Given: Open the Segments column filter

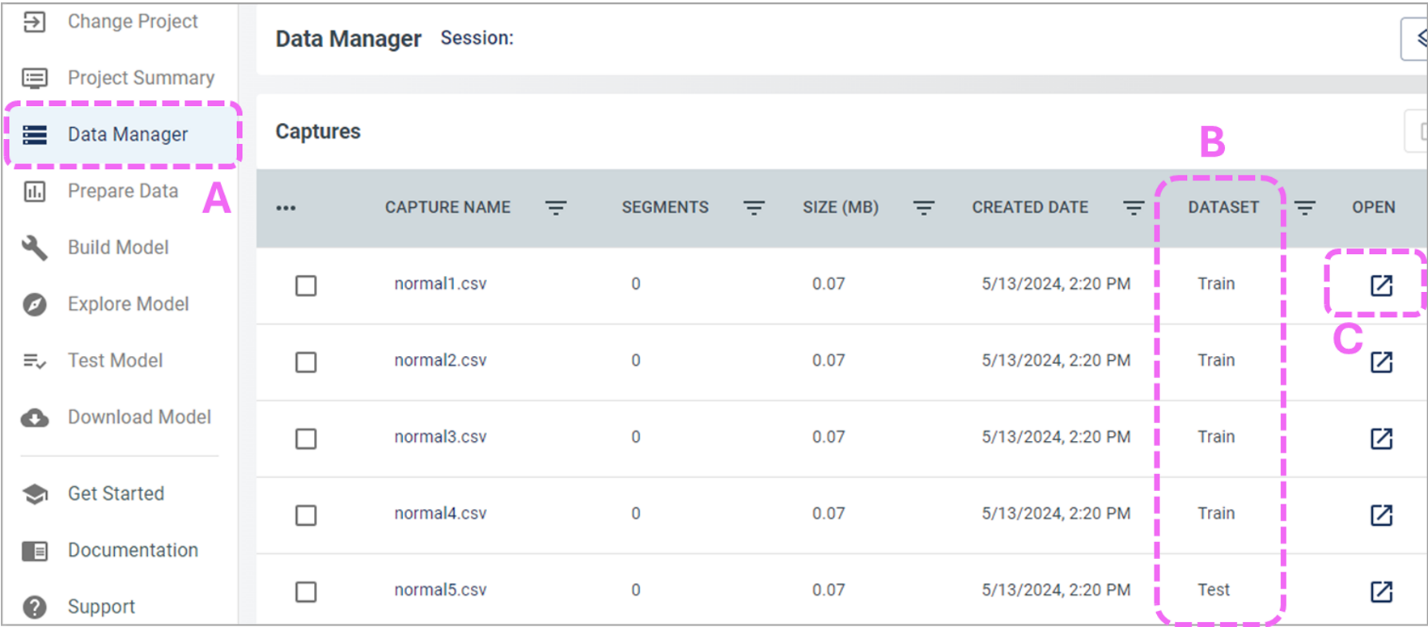Looking at the screenshot, I should (x=754, y=208).
